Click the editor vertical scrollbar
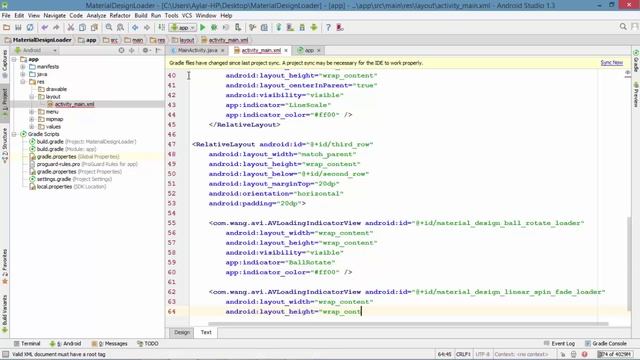640x360 pixels. [629, 263]
